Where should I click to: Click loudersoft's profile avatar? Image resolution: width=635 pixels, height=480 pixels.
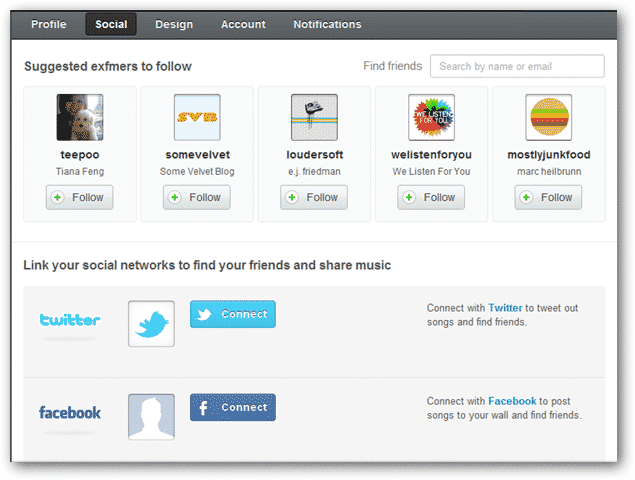click(x=314, y=117)
